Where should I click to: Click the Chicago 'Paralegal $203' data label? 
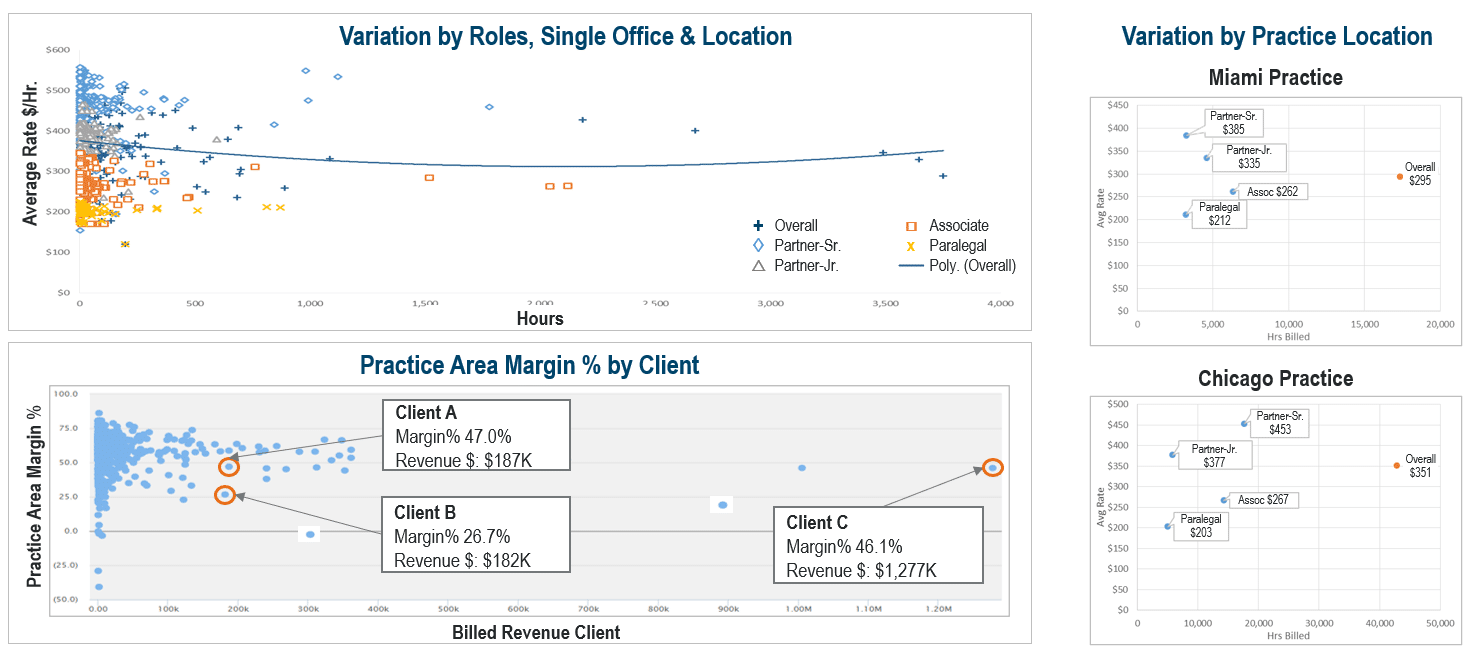pos(1203,526)
